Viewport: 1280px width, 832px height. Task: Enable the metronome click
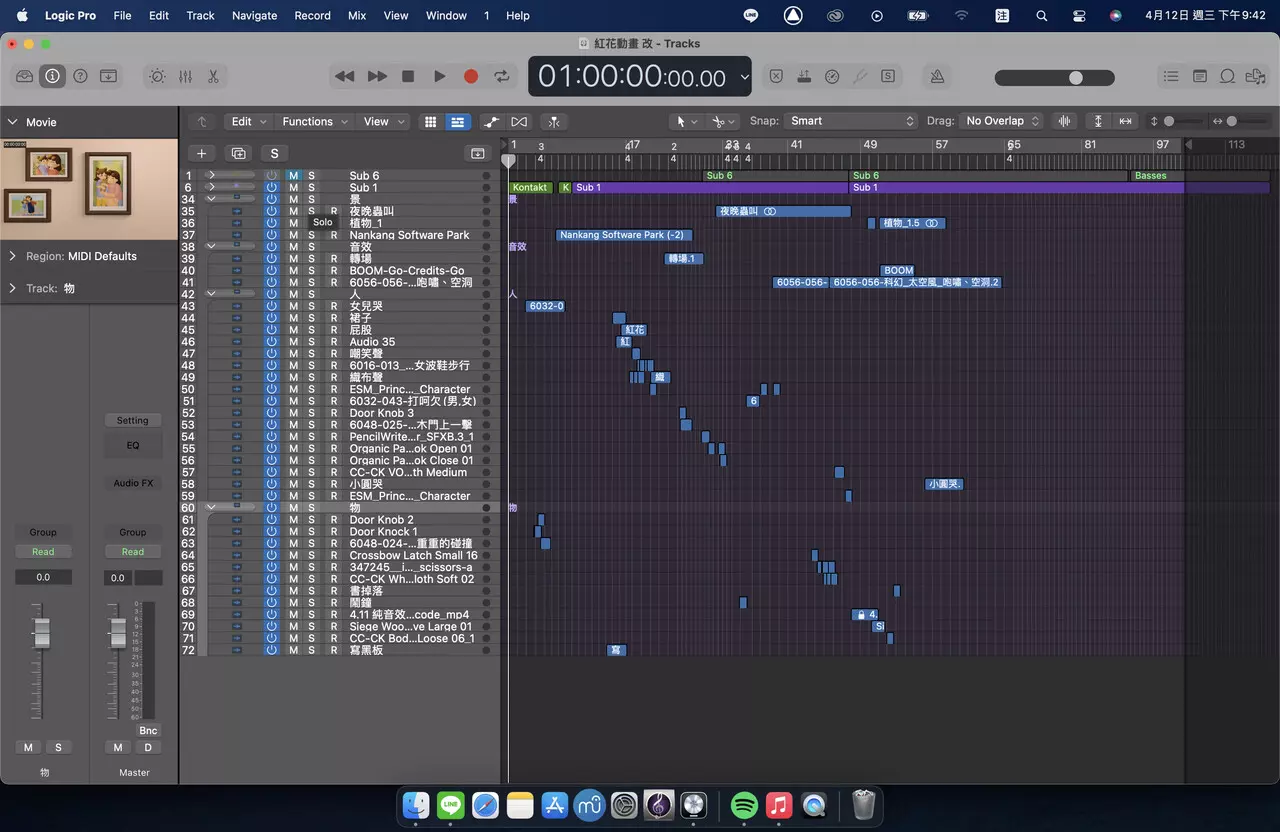click(937, 77)
